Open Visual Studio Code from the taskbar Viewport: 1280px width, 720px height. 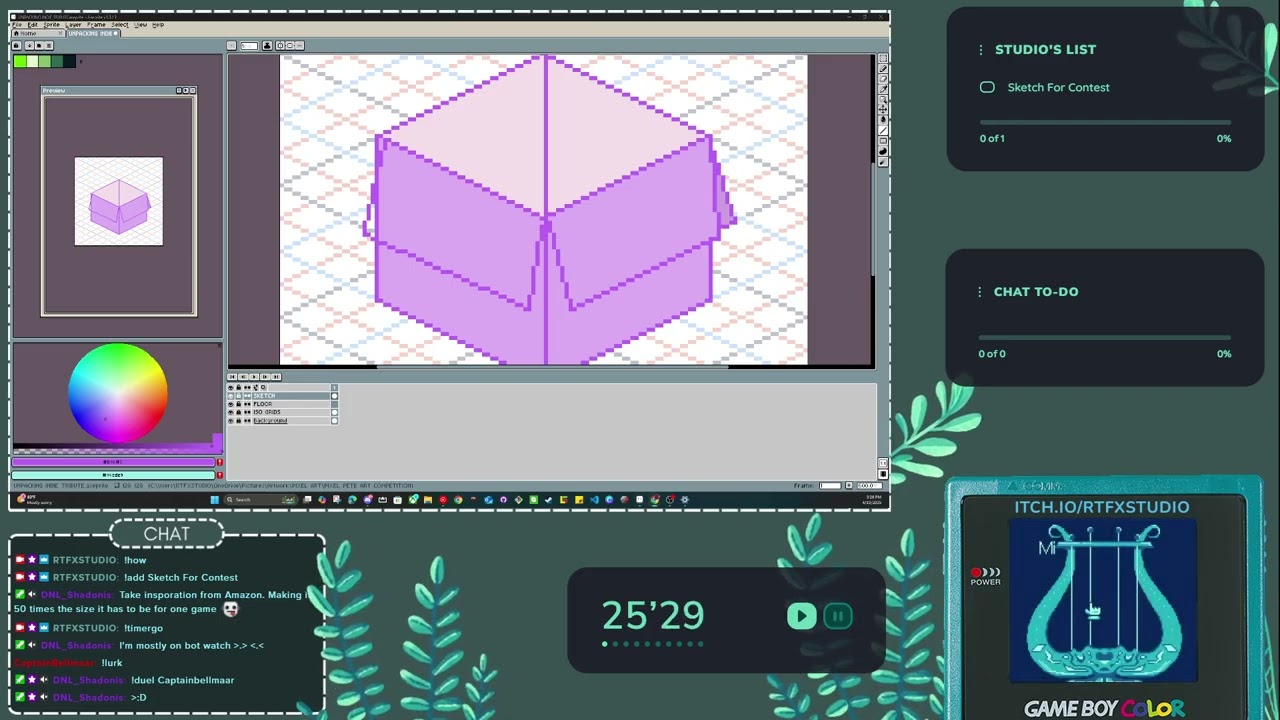pos(594,499)
